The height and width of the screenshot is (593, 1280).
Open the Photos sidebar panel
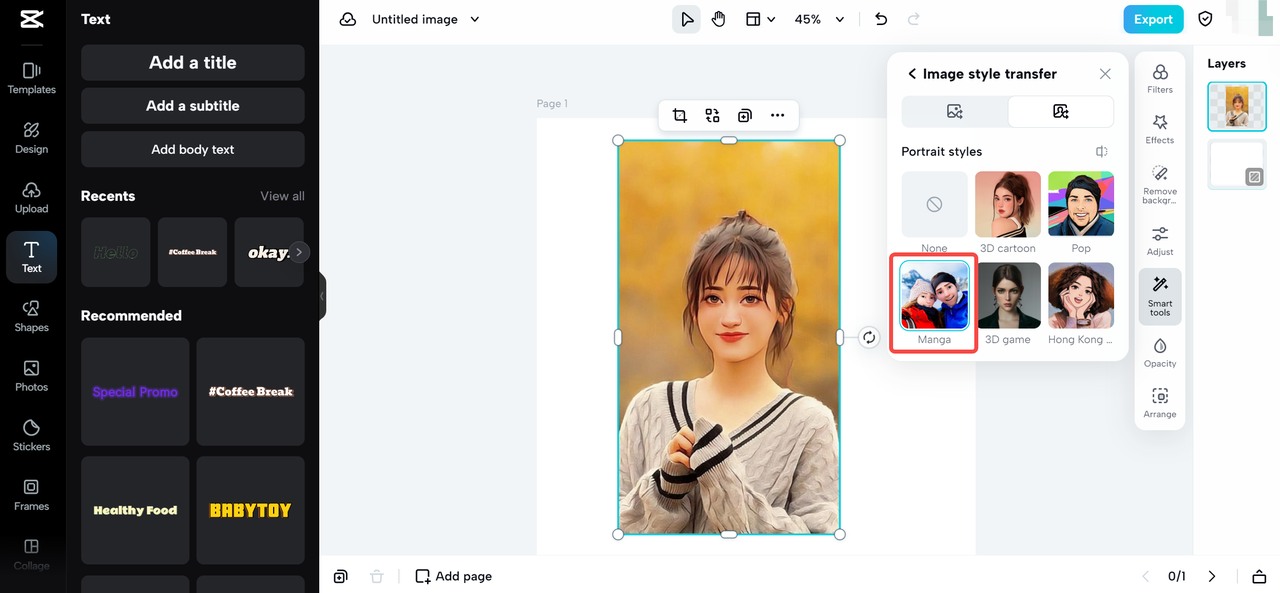click(x=32, y=376)
